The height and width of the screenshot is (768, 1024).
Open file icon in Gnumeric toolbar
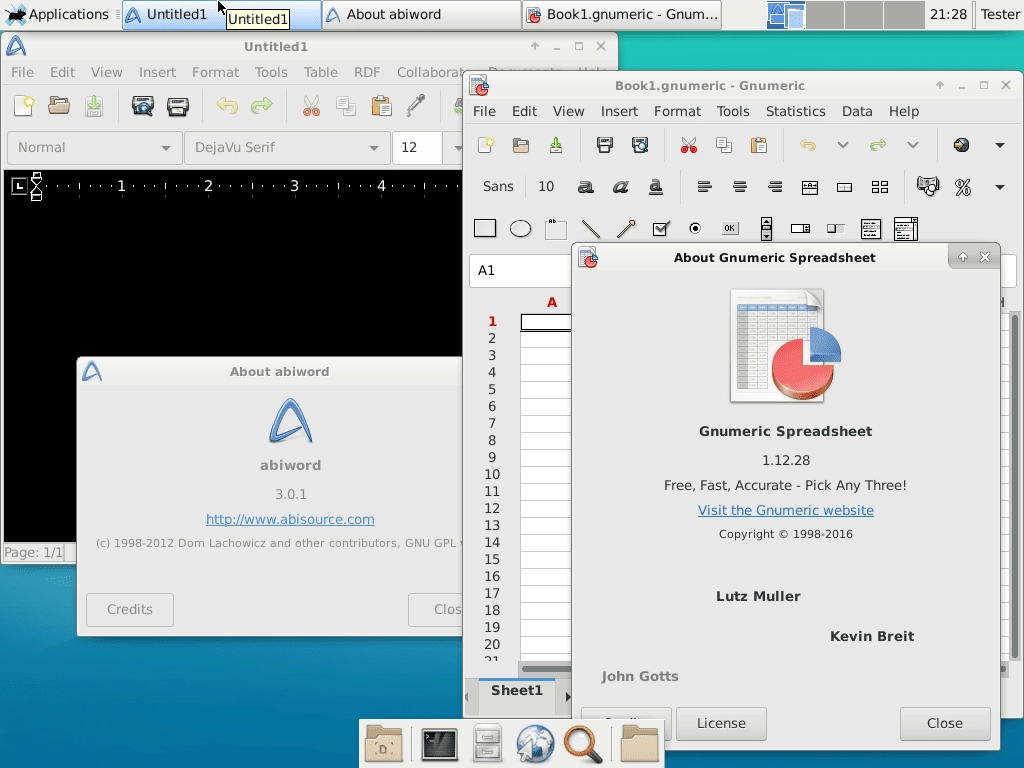click(520, 145)
